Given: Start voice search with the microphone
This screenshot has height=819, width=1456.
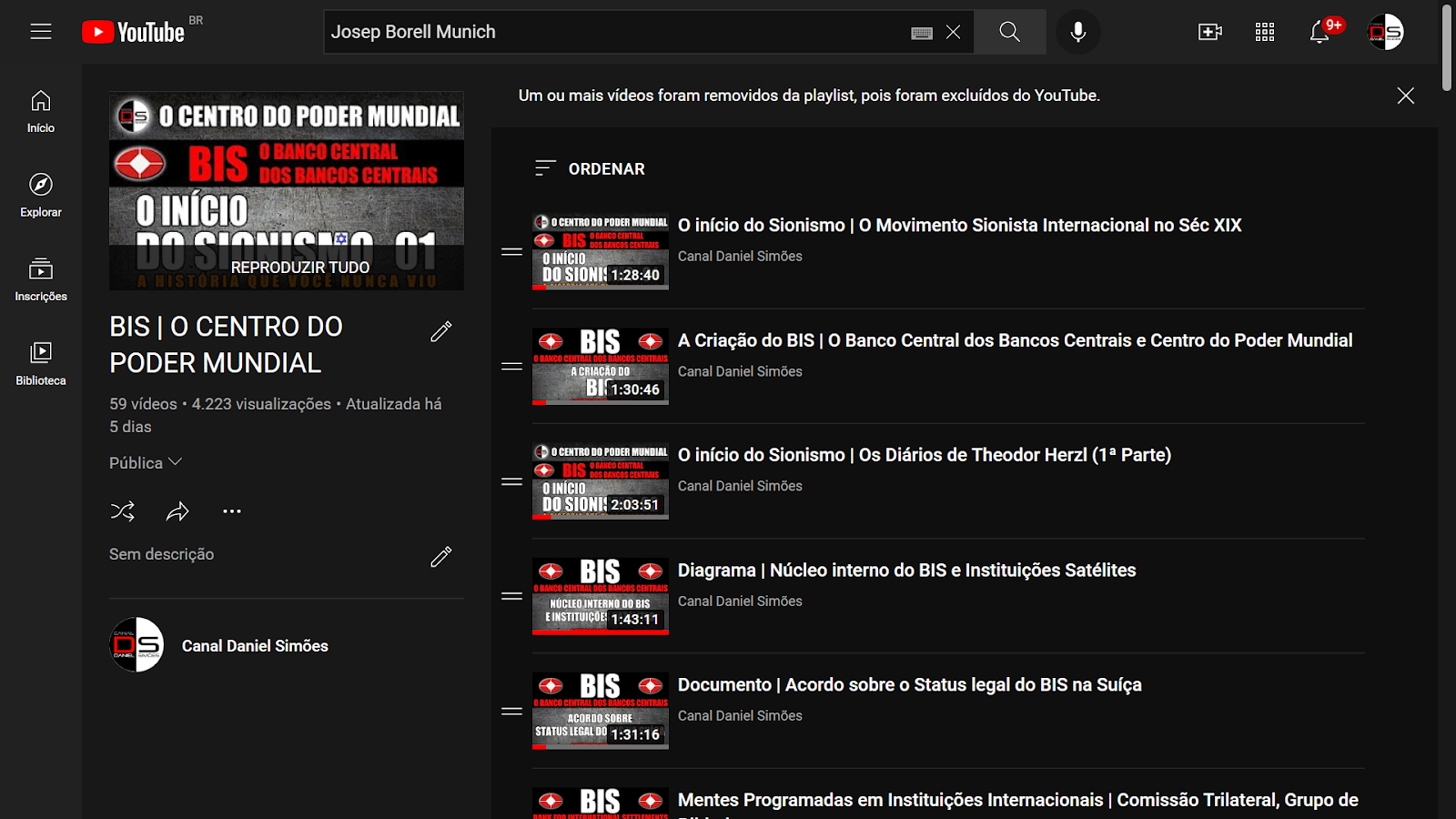Looking at the screenshot, I should tap(1078, 32).
